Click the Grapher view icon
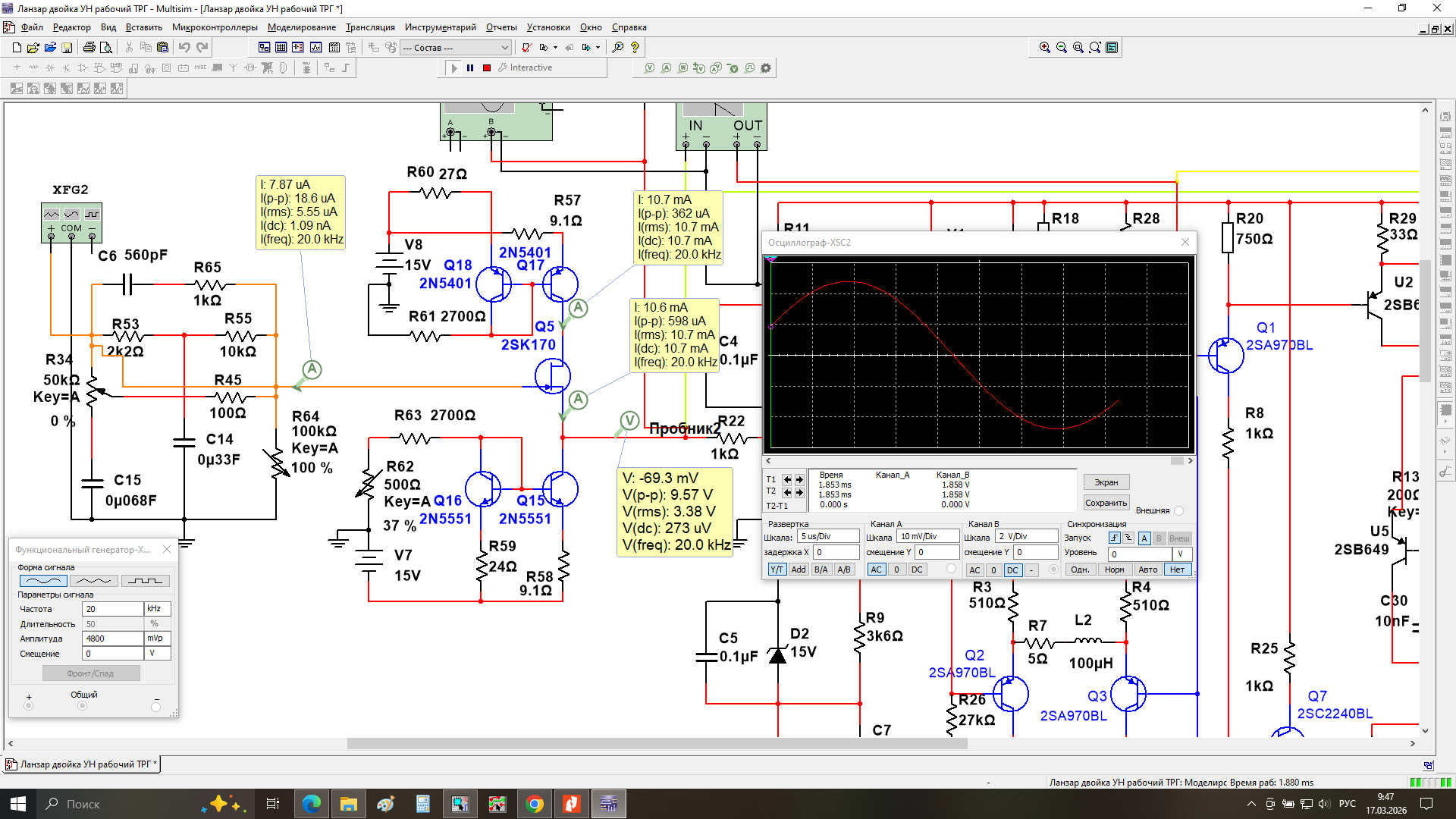 315,47
